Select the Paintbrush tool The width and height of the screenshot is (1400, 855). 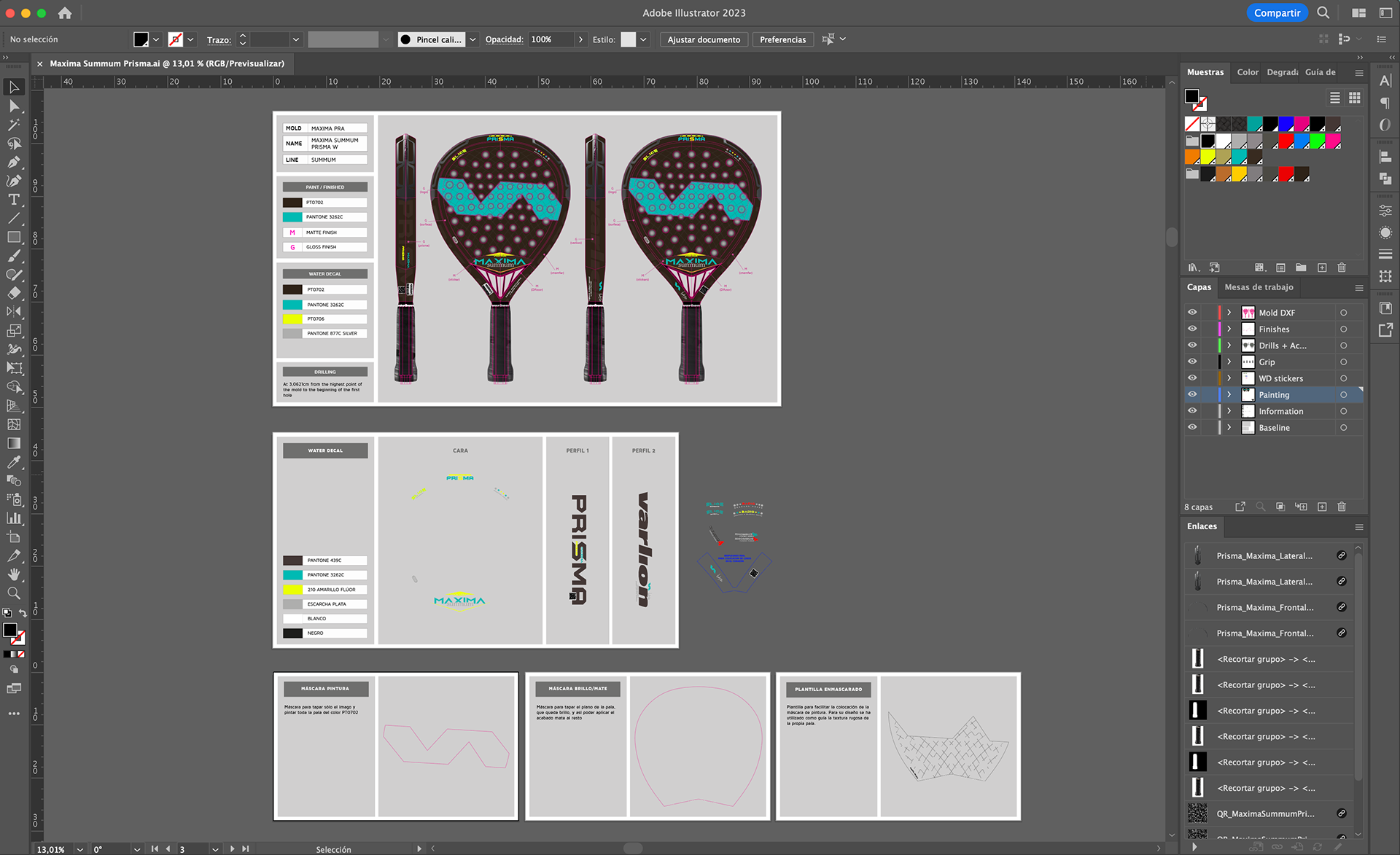pos(14,256)
